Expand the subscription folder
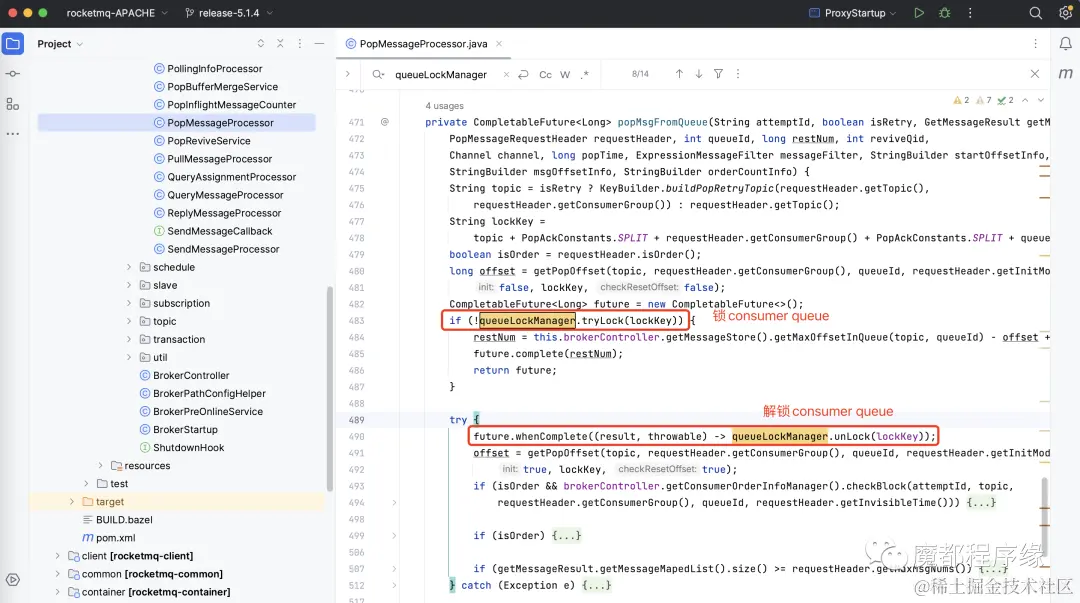This screenshot has width=1080, height=603. [x=129, y=303]
